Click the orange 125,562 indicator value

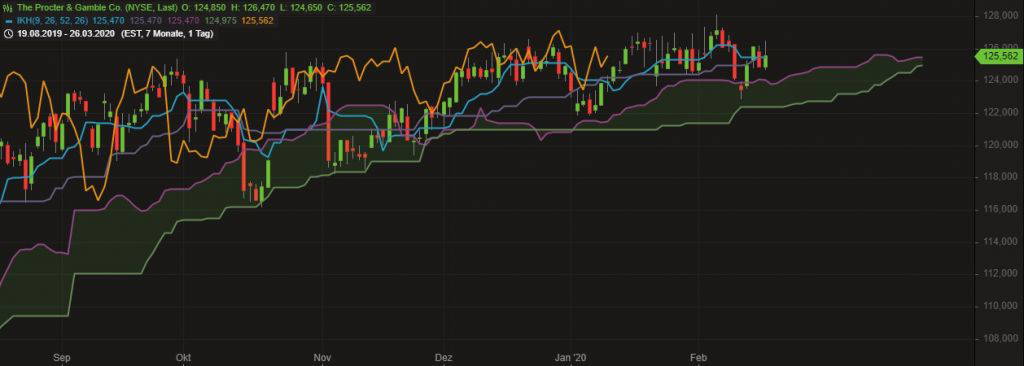click(x=257, y=21)
